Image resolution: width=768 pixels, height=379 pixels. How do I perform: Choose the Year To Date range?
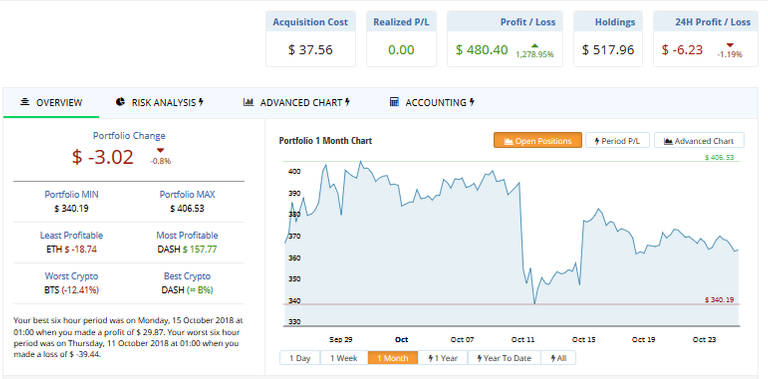click(x=504, y=358)
